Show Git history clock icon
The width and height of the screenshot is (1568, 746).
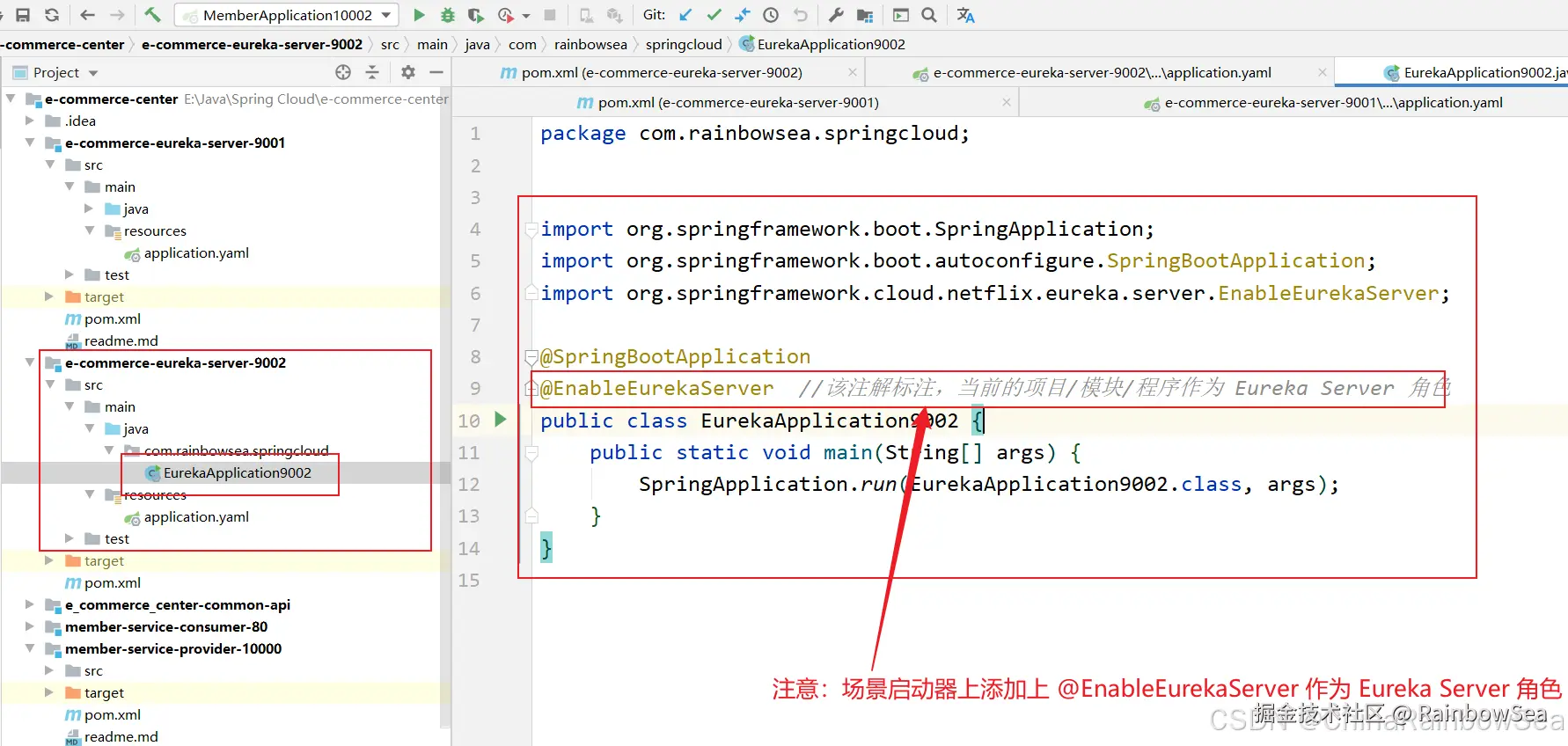[771, 15]
